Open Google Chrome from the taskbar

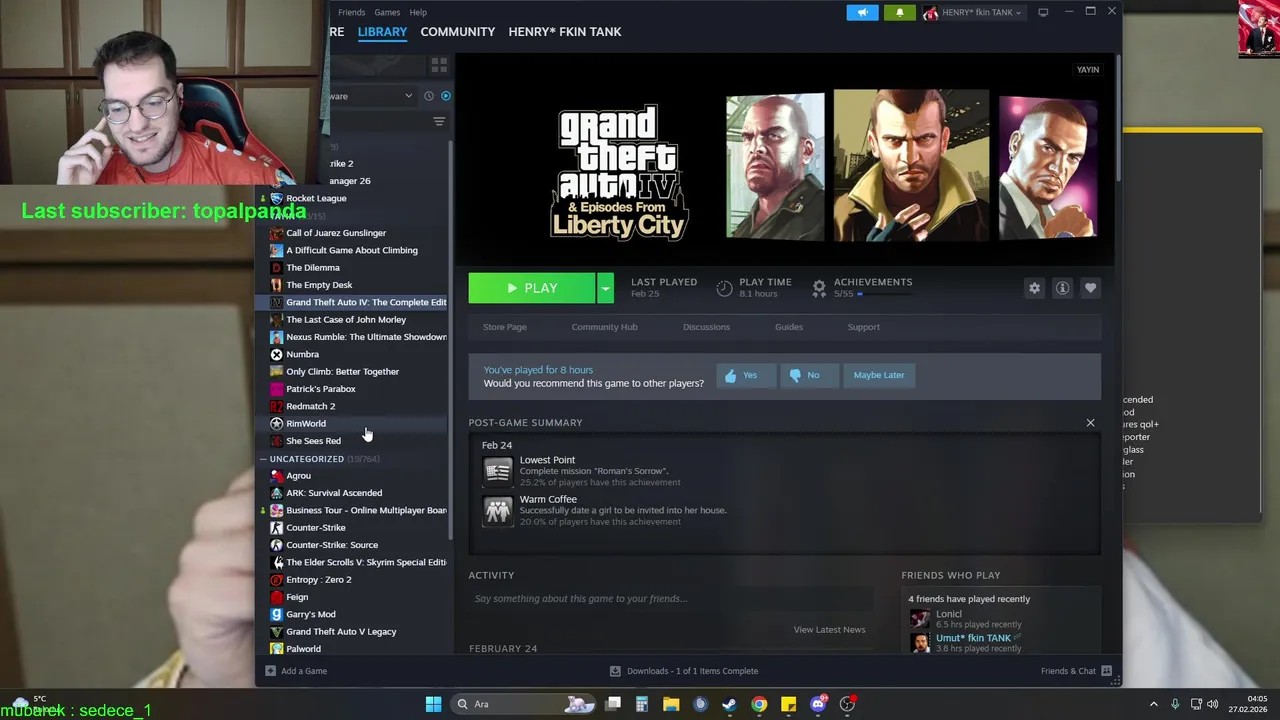pos(759,704)
